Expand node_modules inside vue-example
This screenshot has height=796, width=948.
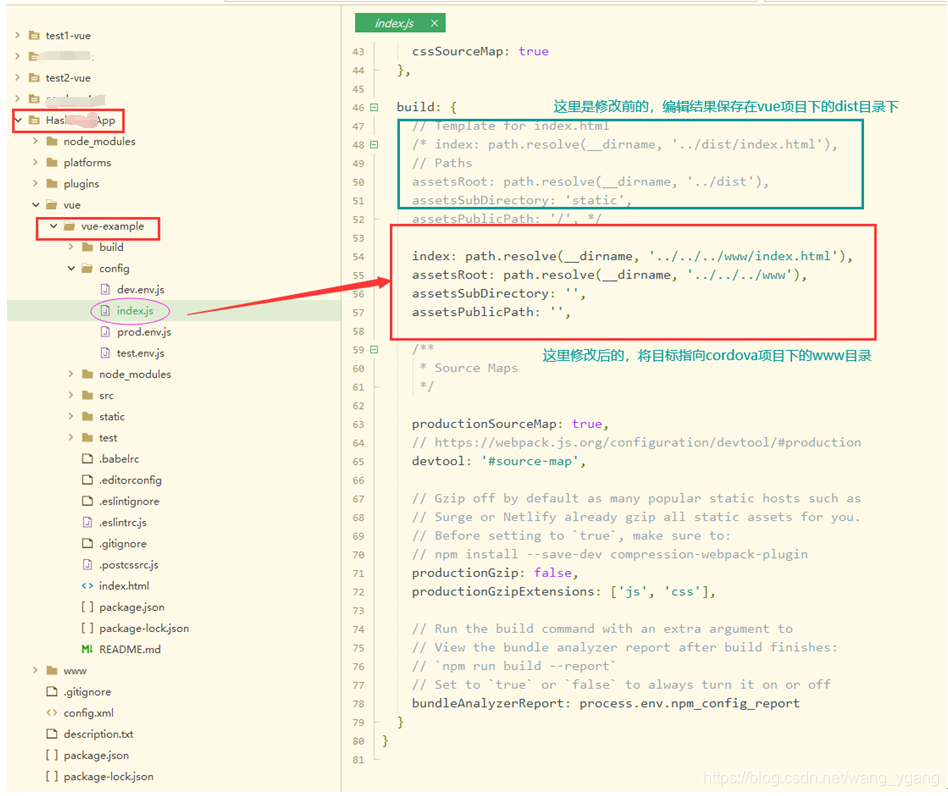pyautogui.click(x=71, y=374)
